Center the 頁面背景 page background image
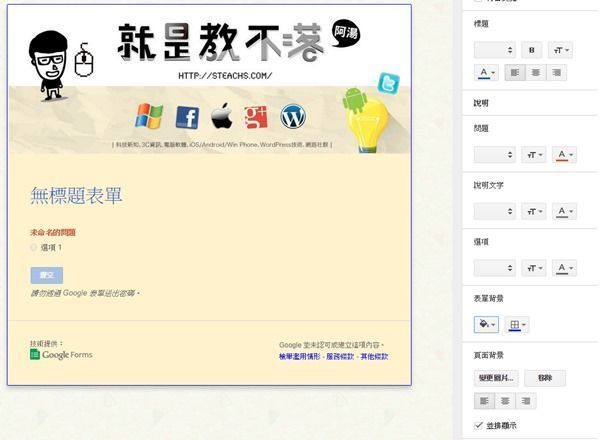The height and width of the screenshot is (440, 600). (505, 401)
